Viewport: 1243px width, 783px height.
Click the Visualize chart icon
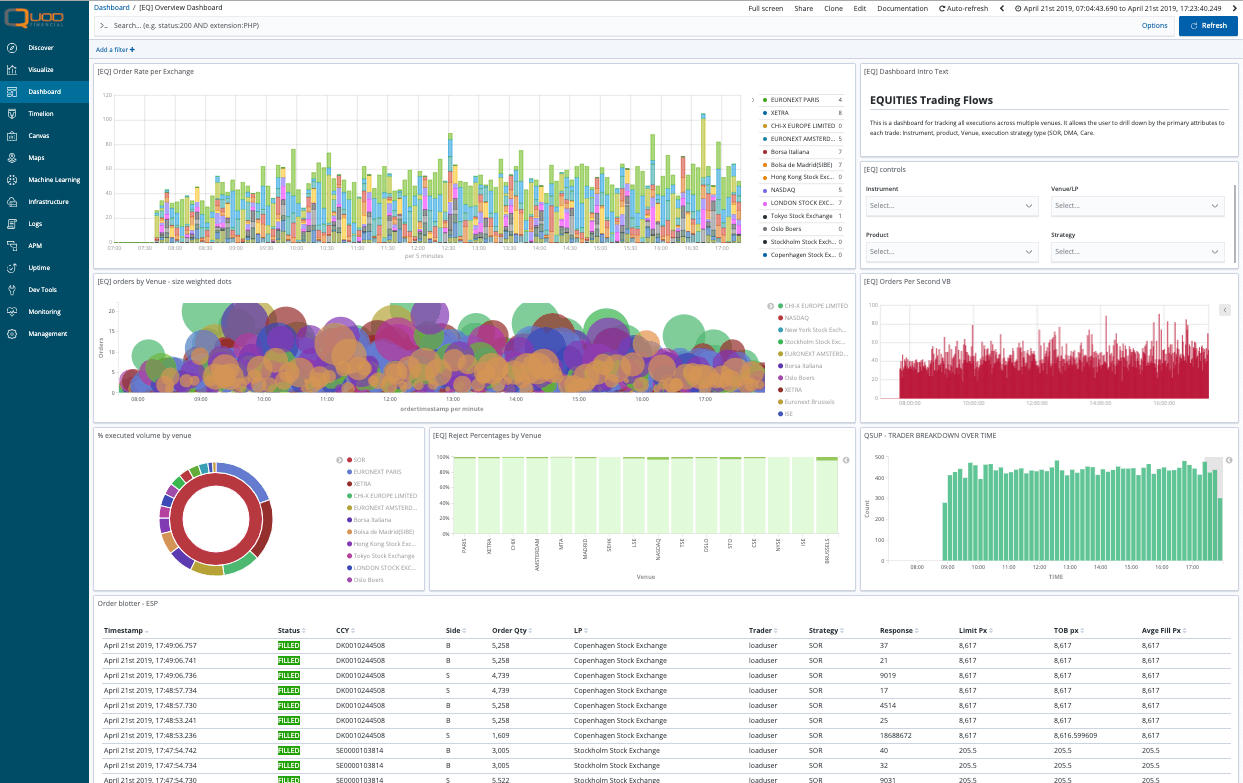pyautogui.click(x=11, y=70)
